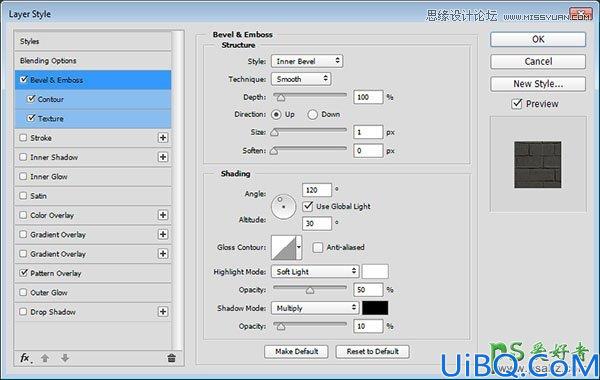Select the Inner Shadow effect row
Screen dimensions: 600x380
pyautogui.click(x=93, y=157)
